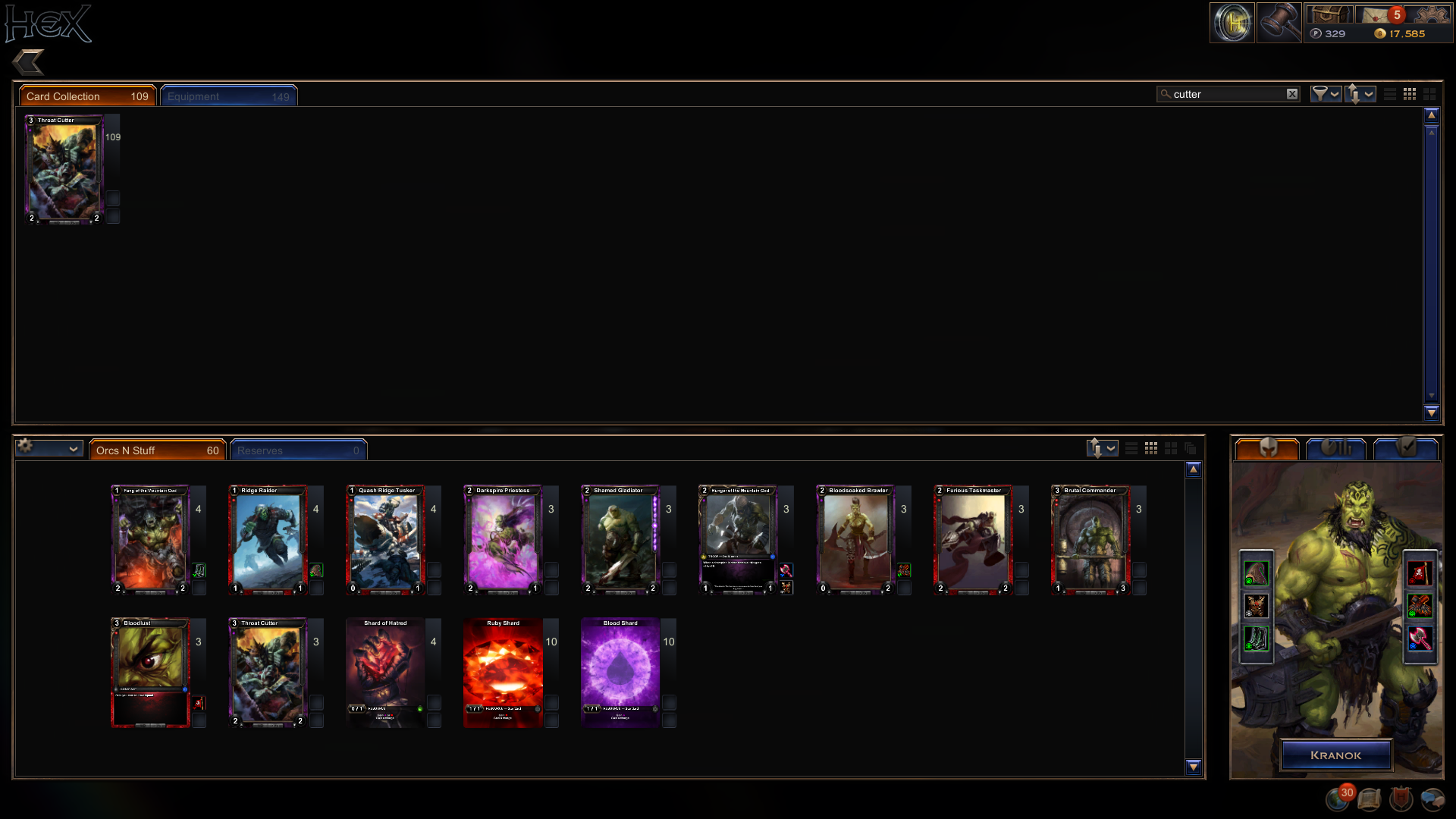Open the deck options gear dropdown

click(49, 448)
